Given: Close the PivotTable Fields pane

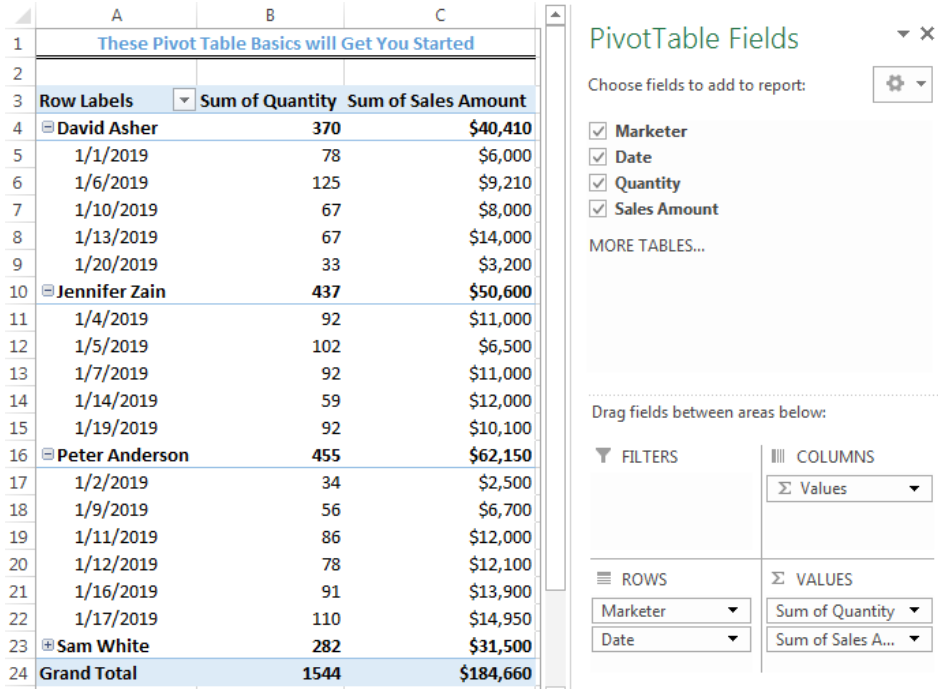Looking at the screenshot, I should (927, 33).
